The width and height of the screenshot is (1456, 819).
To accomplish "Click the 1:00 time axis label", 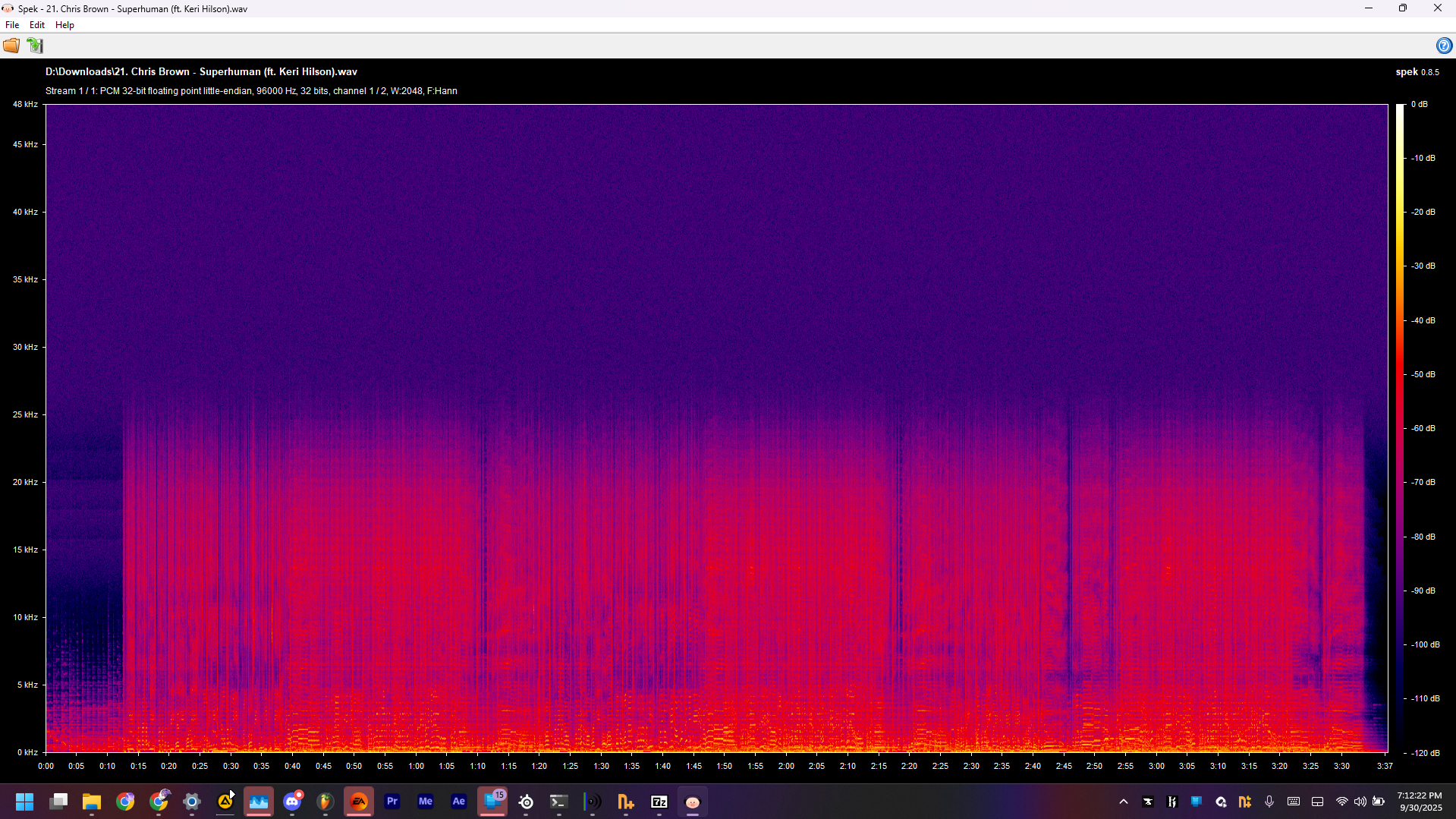I will coord(416,766).
